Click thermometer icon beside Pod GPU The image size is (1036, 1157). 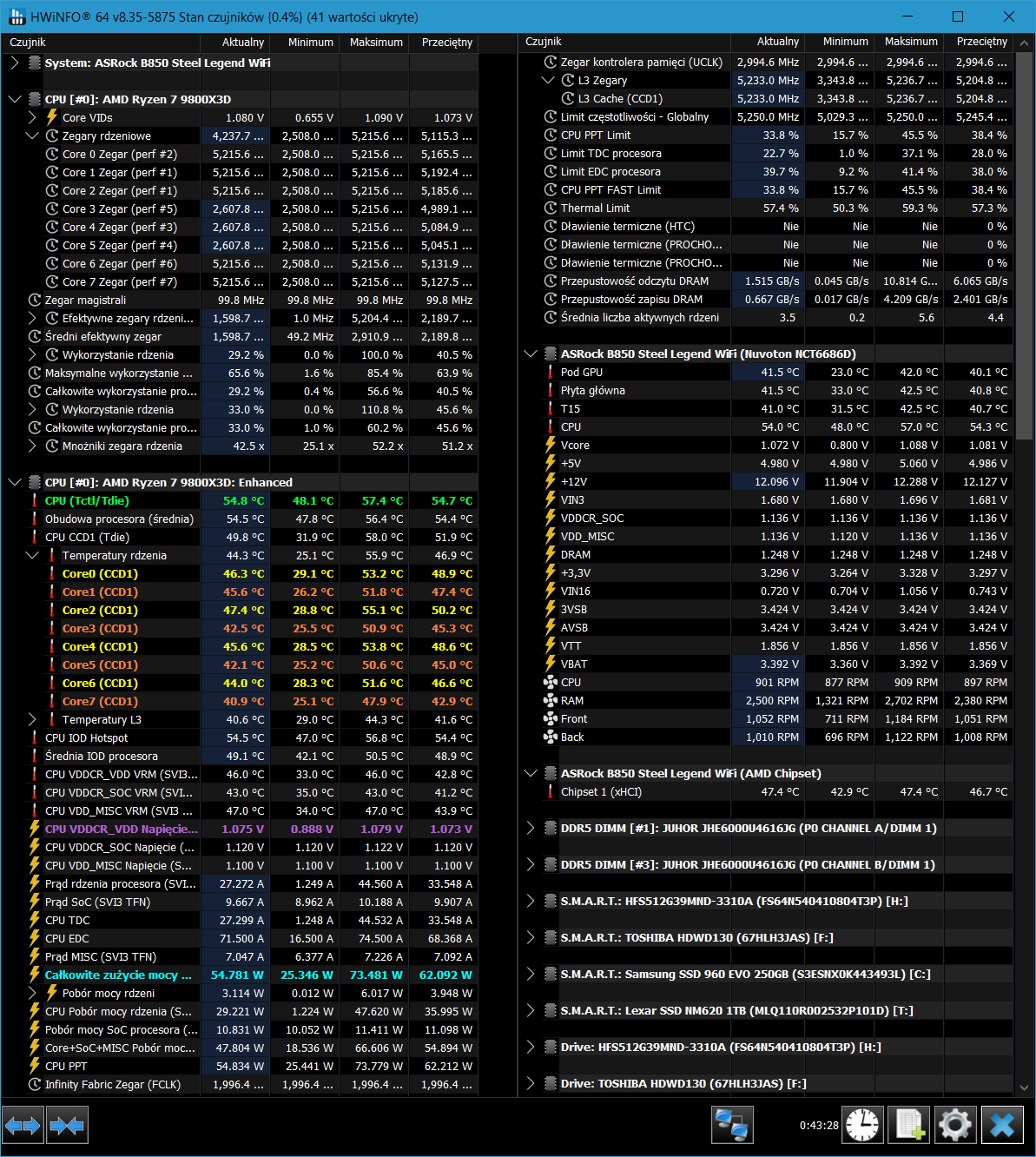(551, 372)
